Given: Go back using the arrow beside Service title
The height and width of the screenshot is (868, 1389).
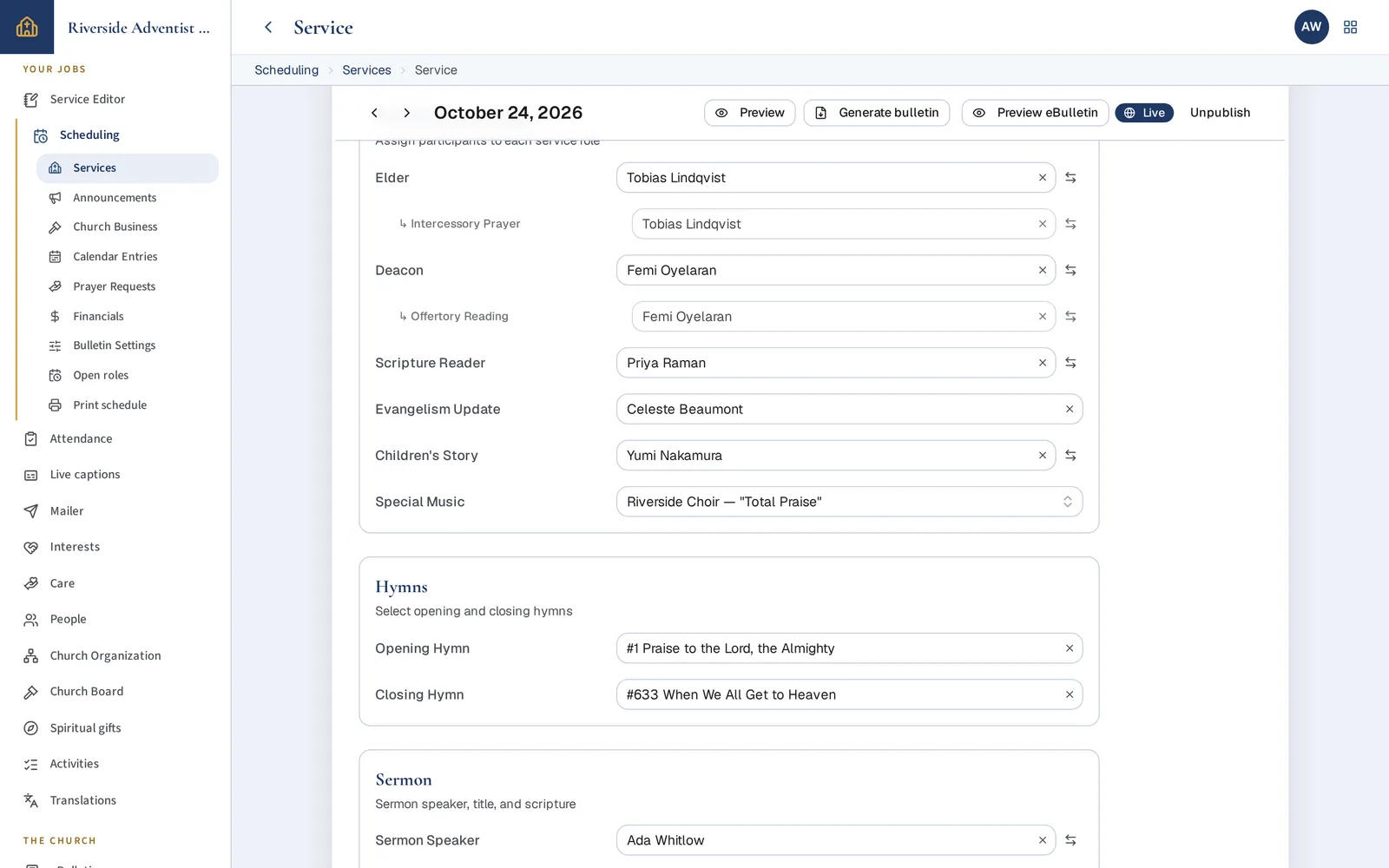Looking at the screenshot, I should pyautogui.click(x=268, y=27).
